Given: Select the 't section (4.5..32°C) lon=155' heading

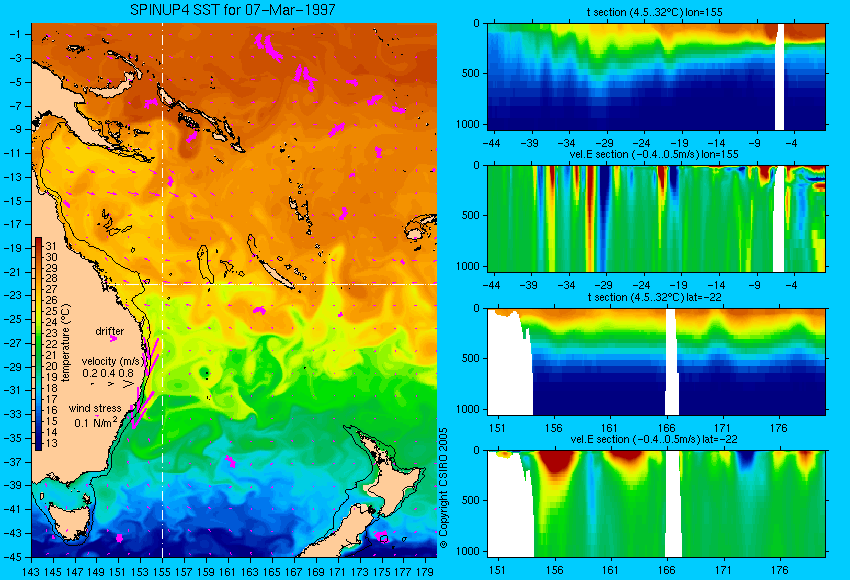Looking at the screenshot, I should 654,12.
